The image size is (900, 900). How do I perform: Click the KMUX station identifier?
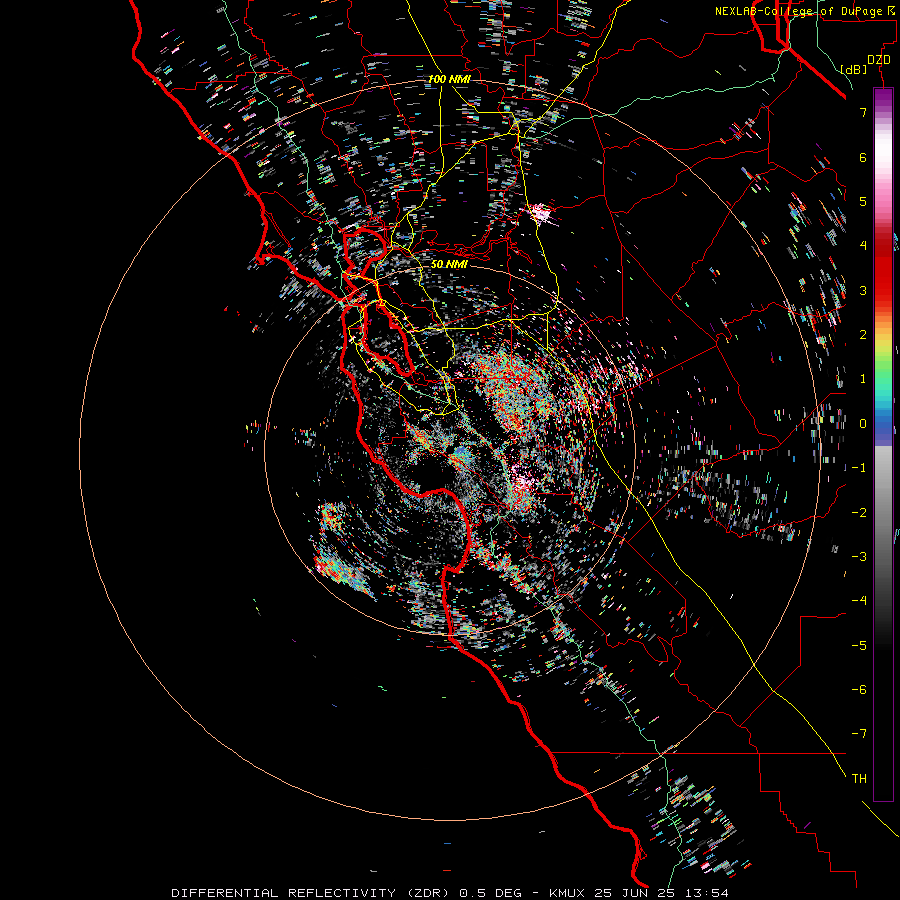click(568, 893)
